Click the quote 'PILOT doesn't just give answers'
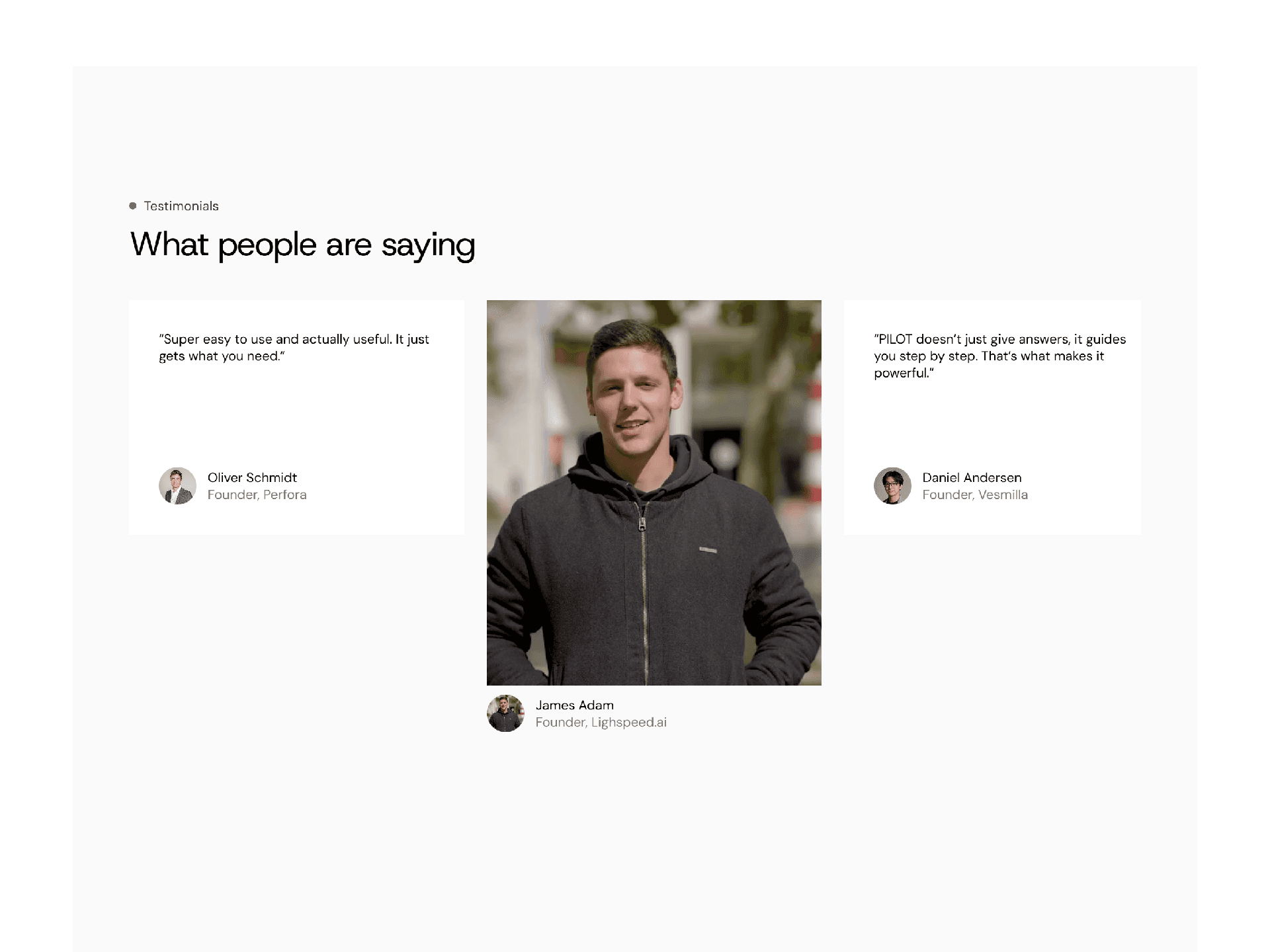 [999, 356]
